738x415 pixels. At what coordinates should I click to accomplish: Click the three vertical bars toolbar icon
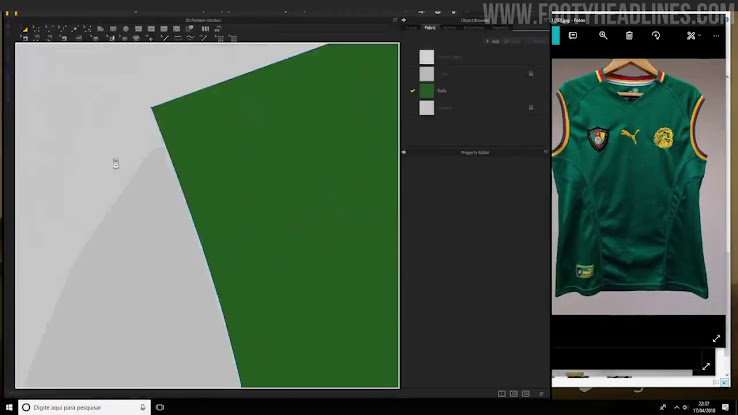[205, 29]
